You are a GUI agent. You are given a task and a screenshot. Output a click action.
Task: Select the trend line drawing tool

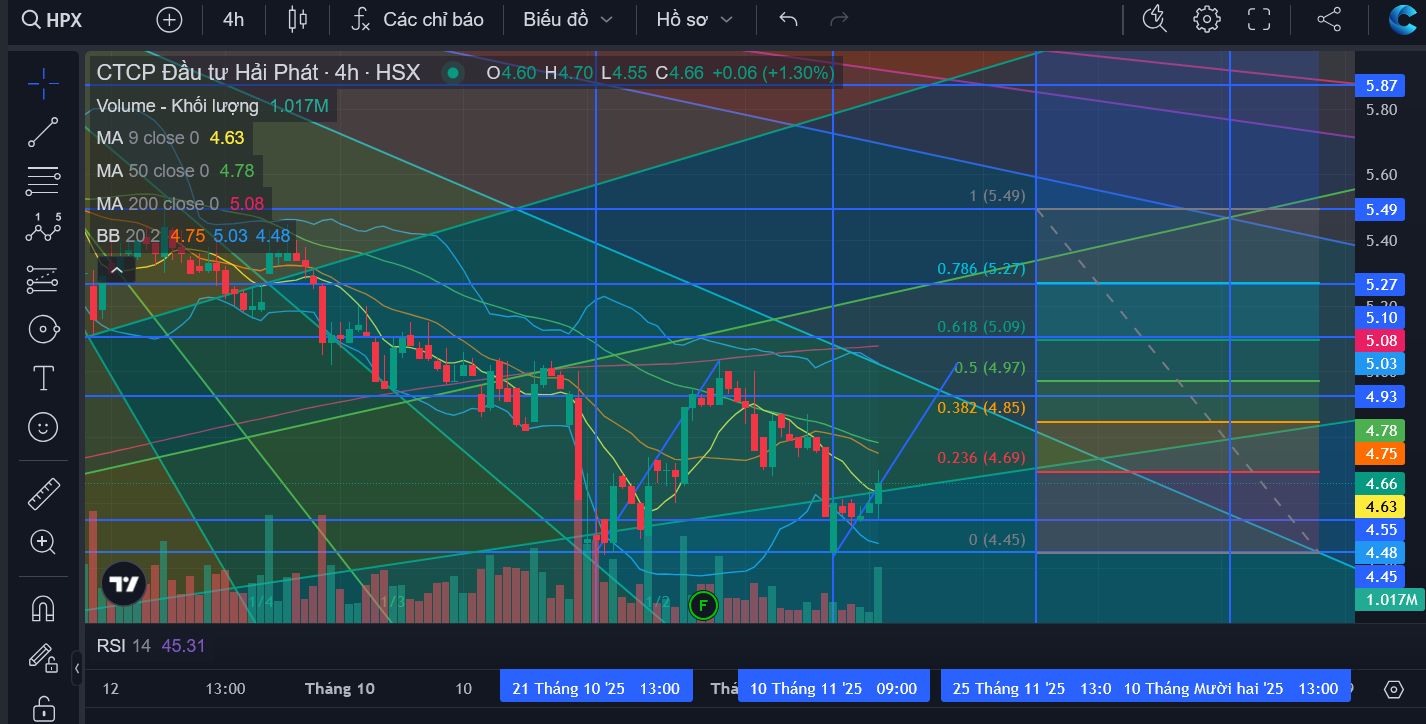point(43,132)
